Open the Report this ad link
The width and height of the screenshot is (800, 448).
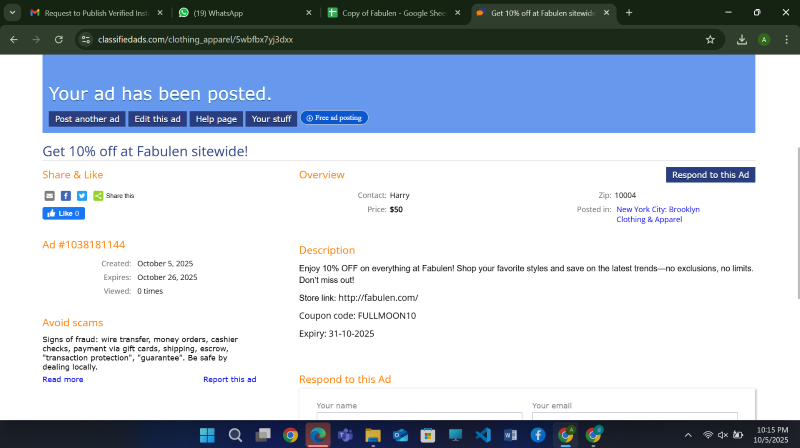pos(229,379)
